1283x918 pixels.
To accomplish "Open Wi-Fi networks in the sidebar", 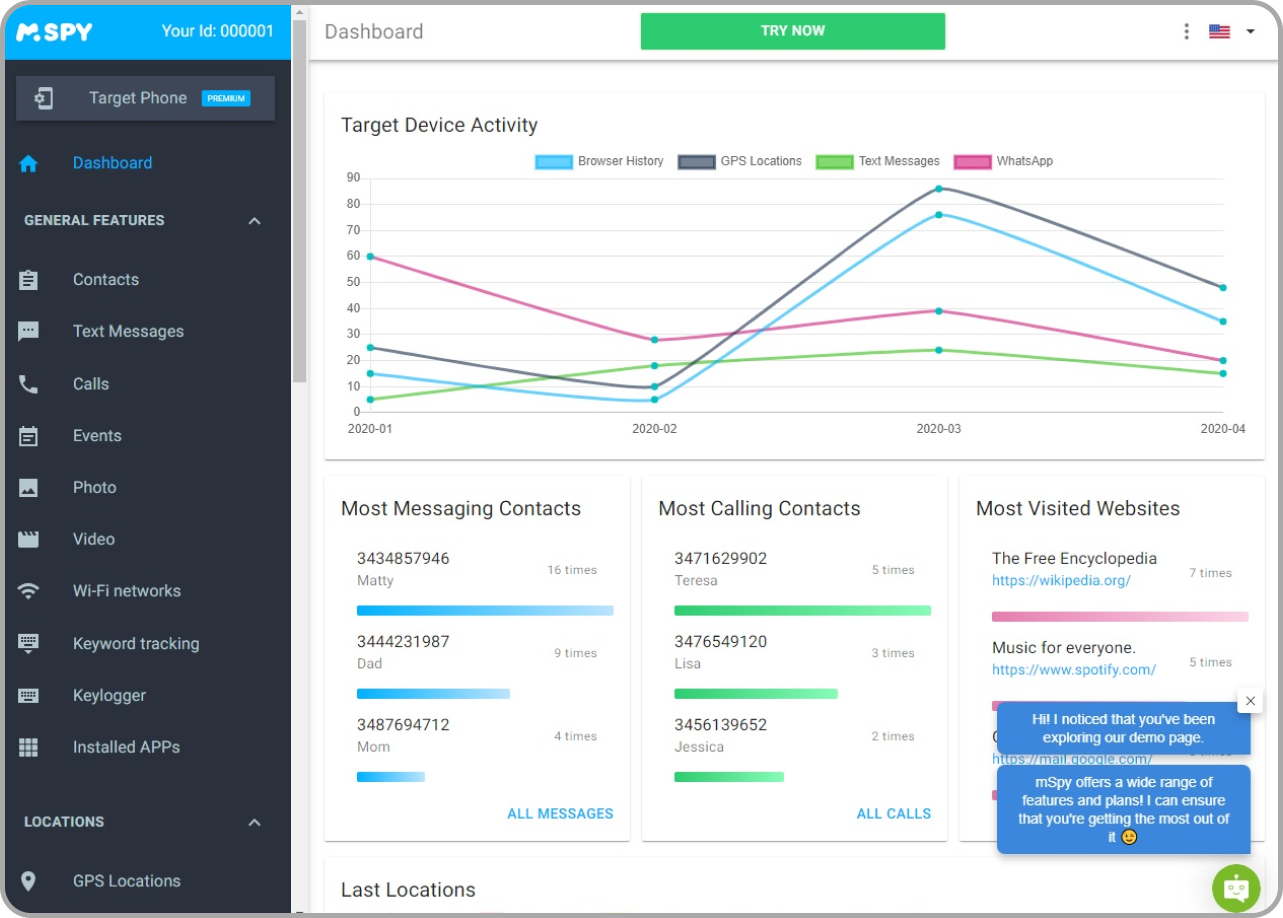I will point(127,591).
